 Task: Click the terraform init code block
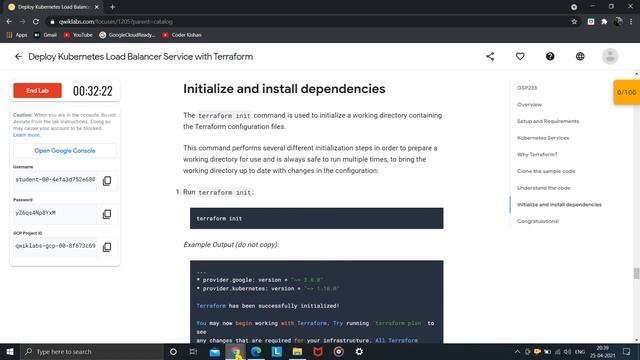tap(316, 218)
